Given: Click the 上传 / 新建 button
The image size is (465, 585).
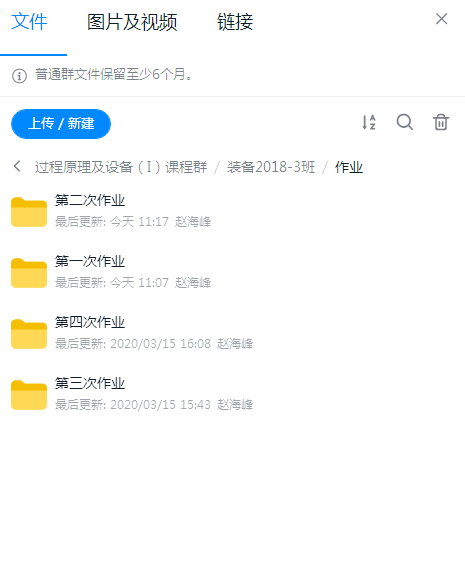Looking at the screenshot, I should coord(61,123).
